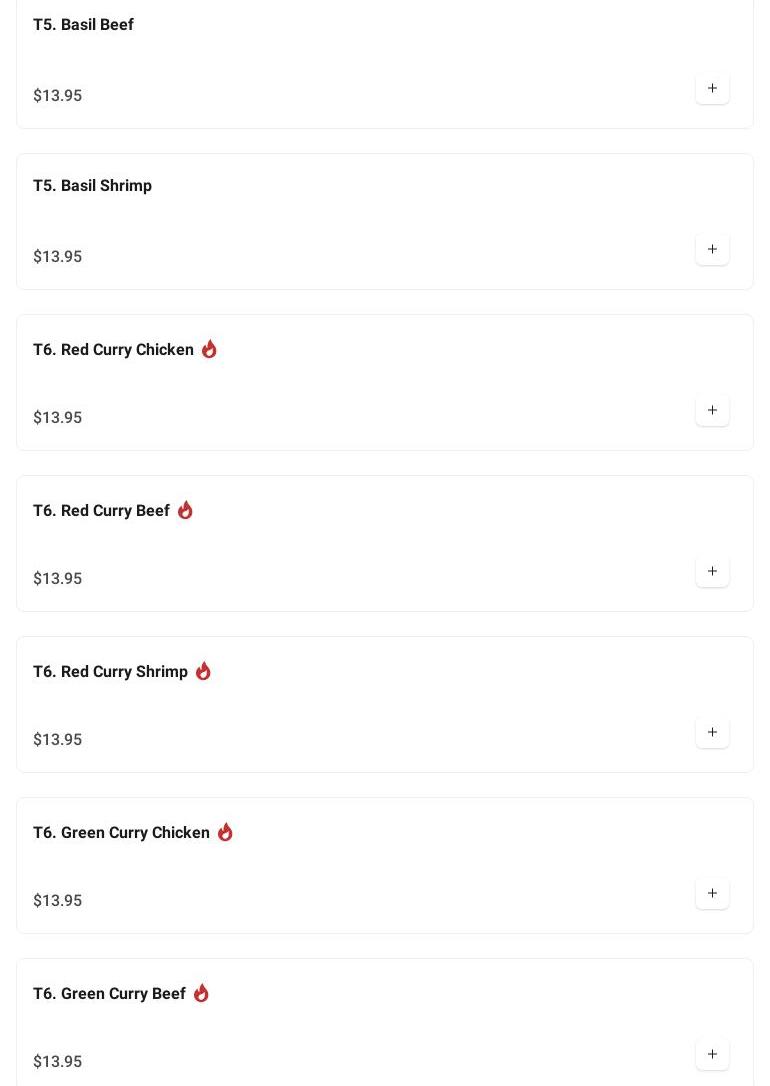Click spicy flame on Green Curry Beef

[201, 993]
